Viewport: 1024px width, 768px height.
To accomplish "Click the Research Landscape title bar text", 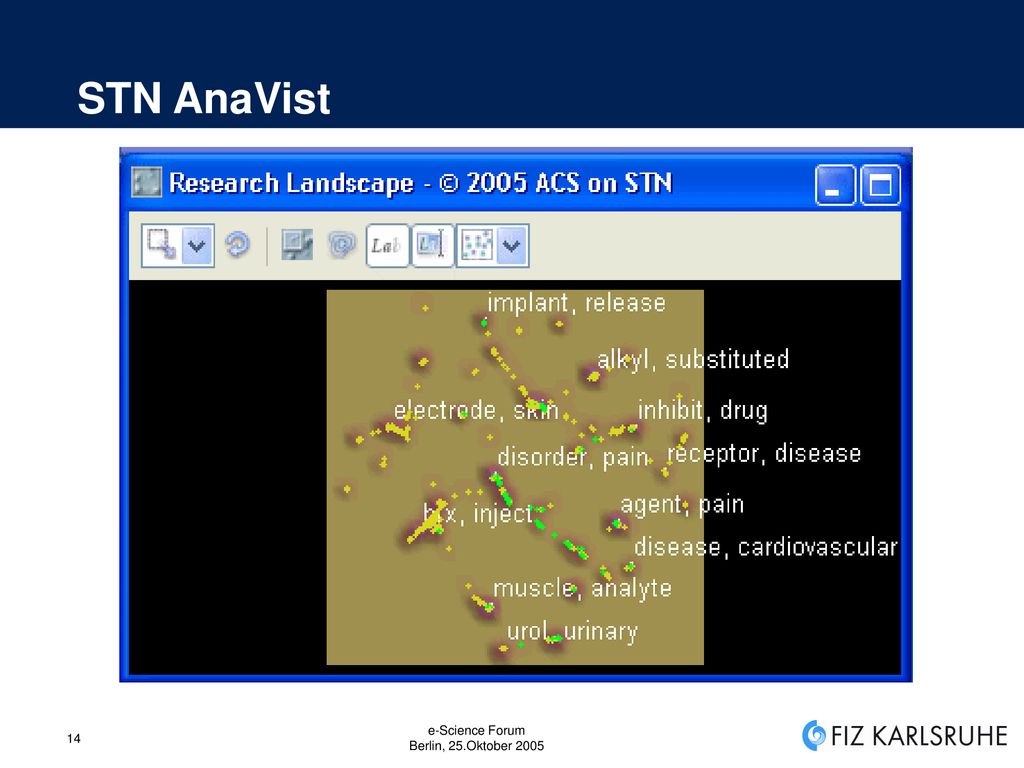I will click(x=421, y=183).
